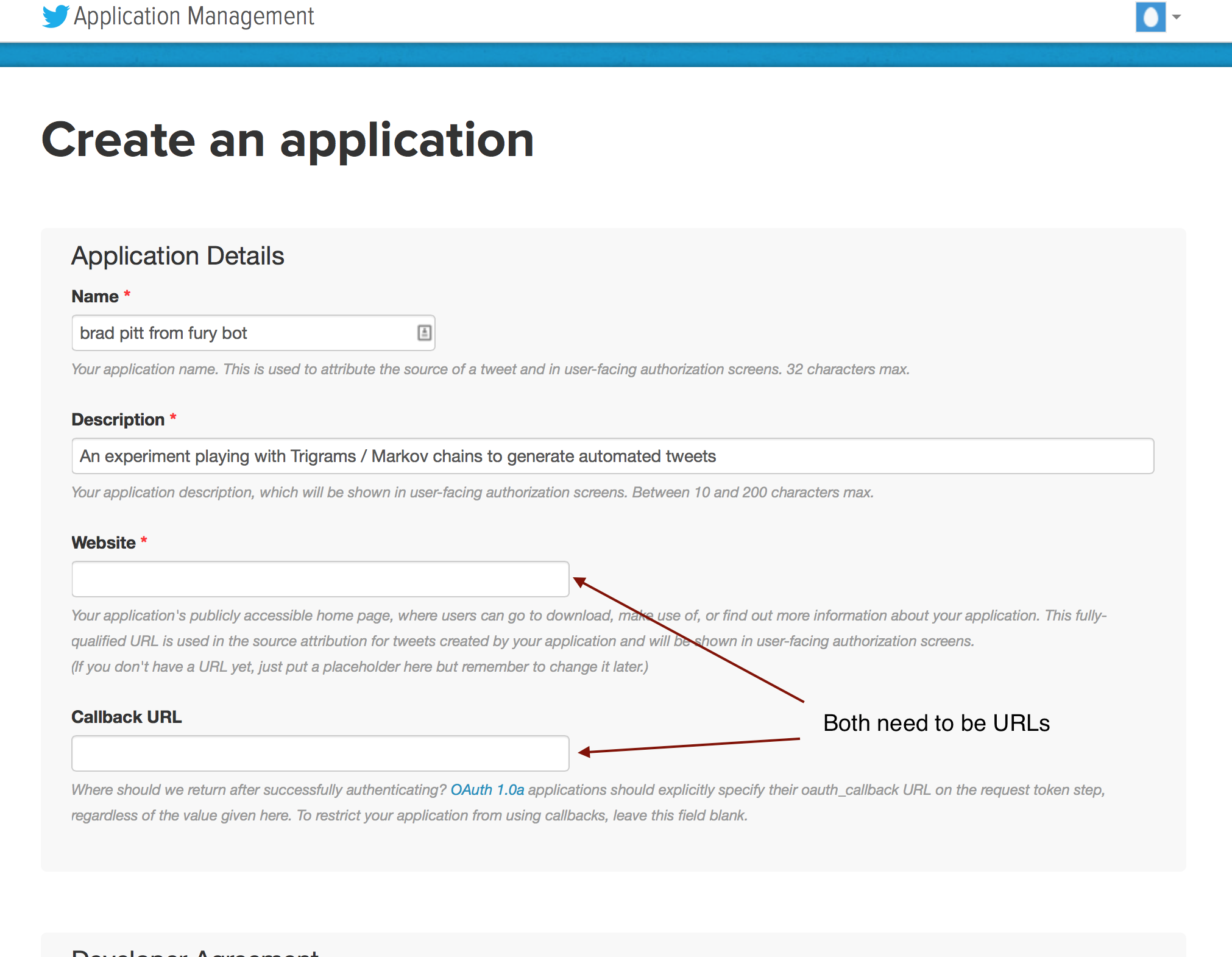Expand the account dropdown arrow
Screen dimensions: 1232x957
1177,17
